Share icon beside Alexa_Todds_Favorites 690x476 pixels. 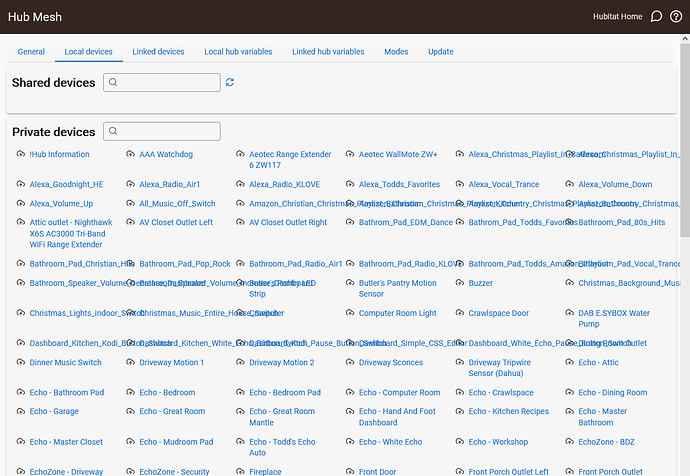tap(350, 184)
